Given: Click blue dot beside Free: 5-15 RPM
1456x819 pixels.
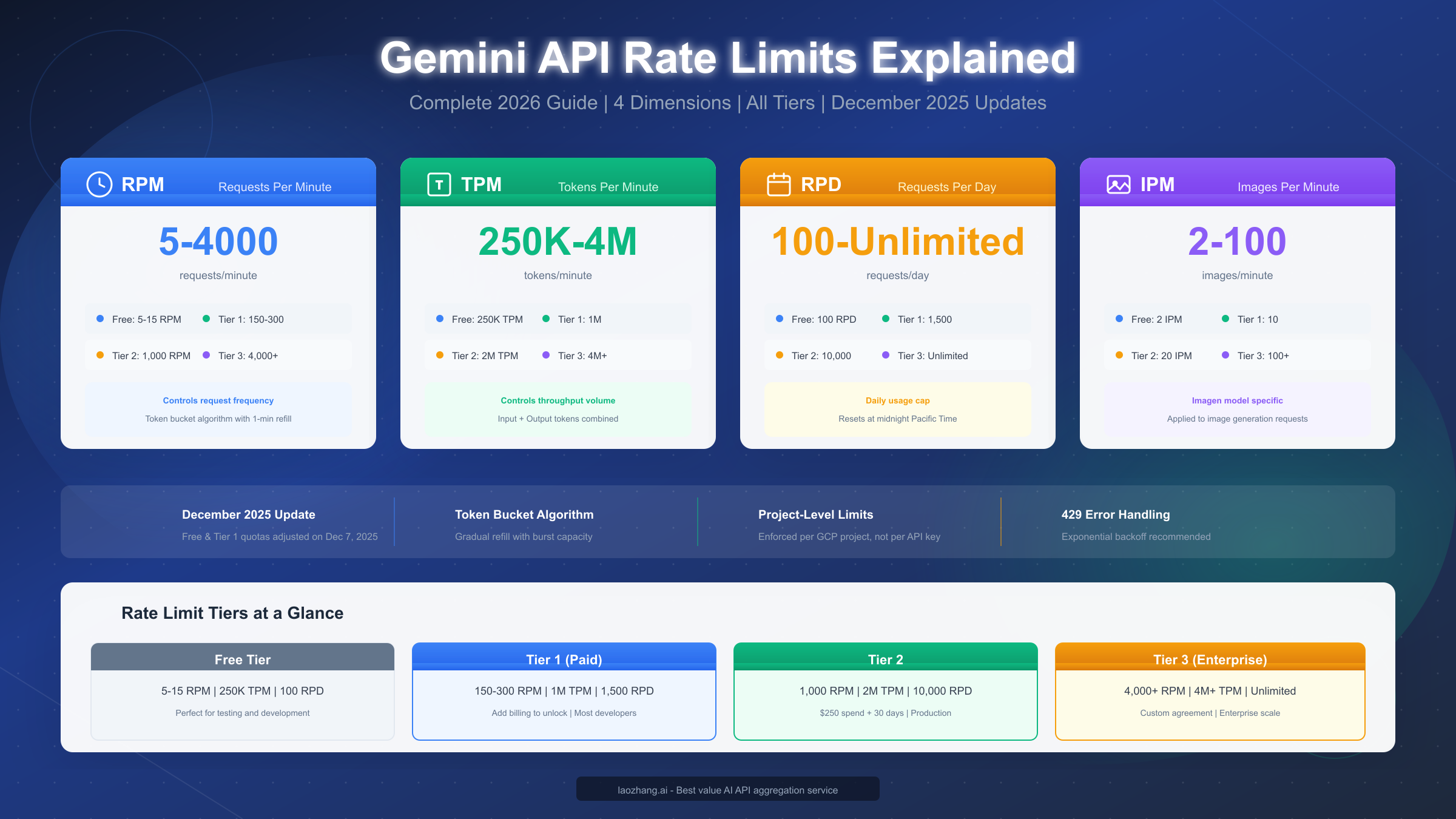Looking at the screenshot, I should click(x=100, y=319).
